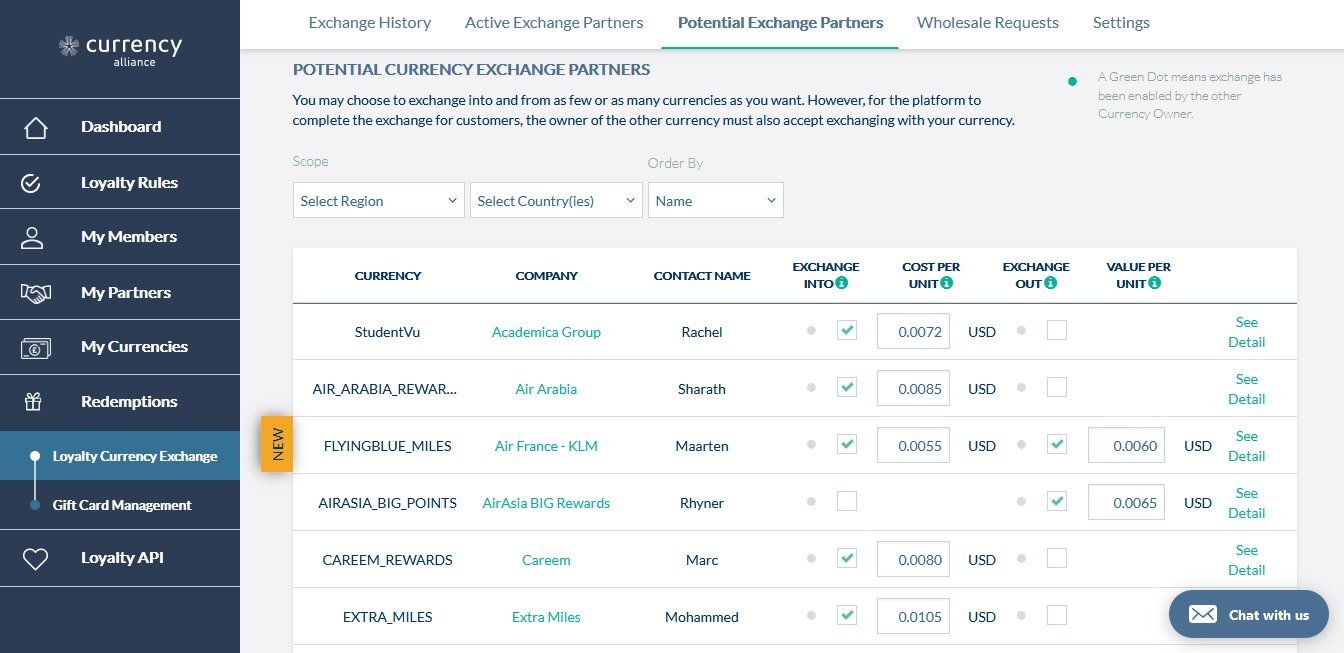
Task: Click StudentVu cost per unit field 0.0072
Action: pyautogui.click(x=913, y=331)
